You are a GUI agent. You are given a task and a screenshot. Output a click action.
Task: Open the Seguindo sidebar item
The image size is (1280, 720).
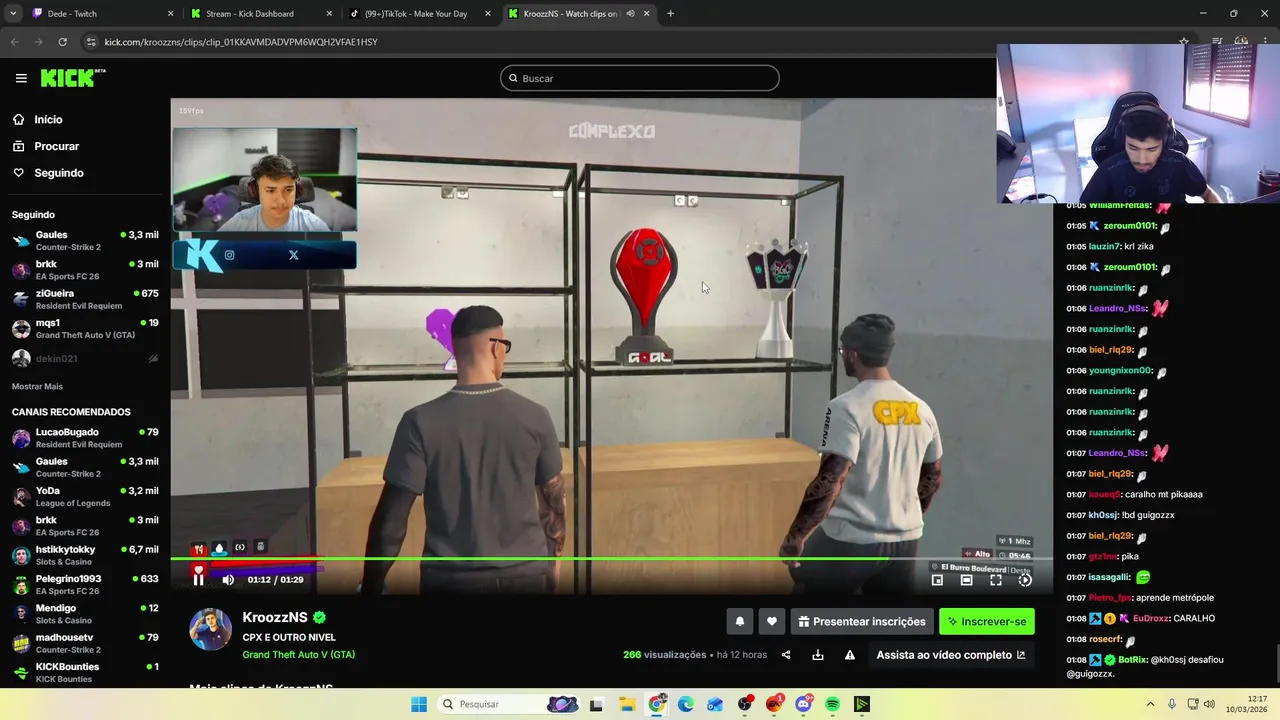point(58,173)
